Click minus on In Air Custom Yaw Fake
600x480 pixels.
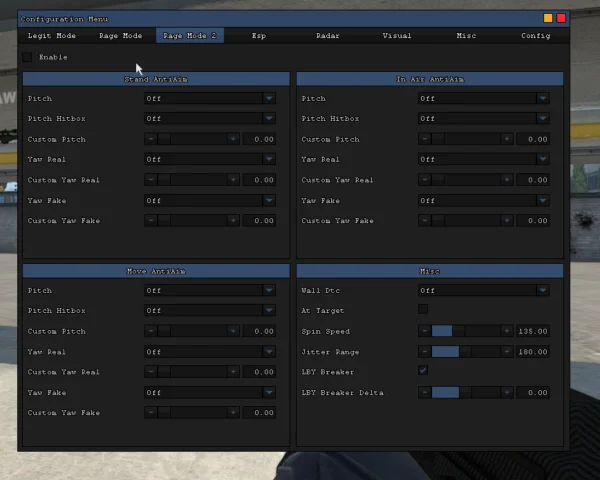pos(424,220)
